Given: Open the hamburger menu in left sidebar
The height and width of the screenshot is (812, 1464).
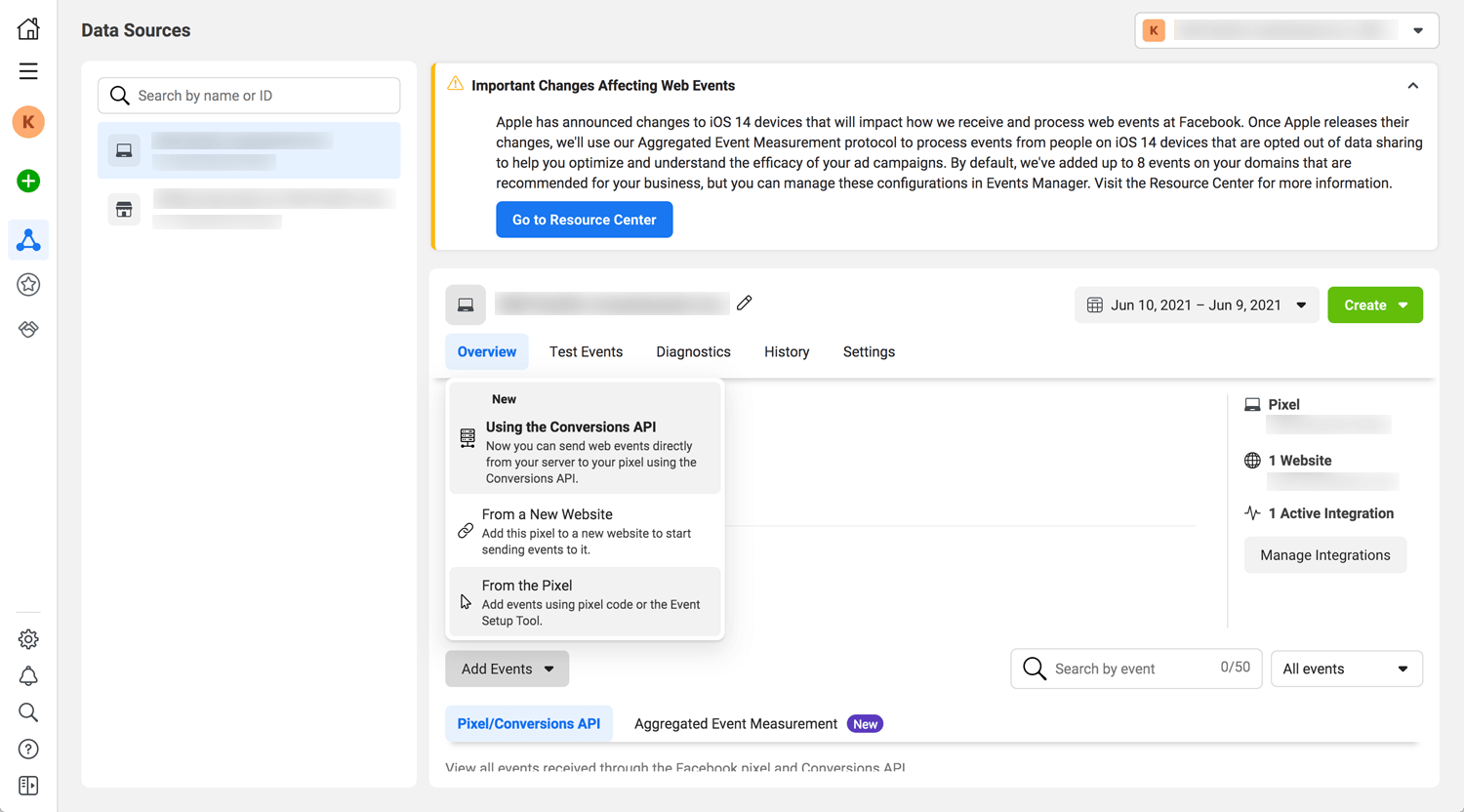Looking at the screenshot, I should tap(28, 71).
